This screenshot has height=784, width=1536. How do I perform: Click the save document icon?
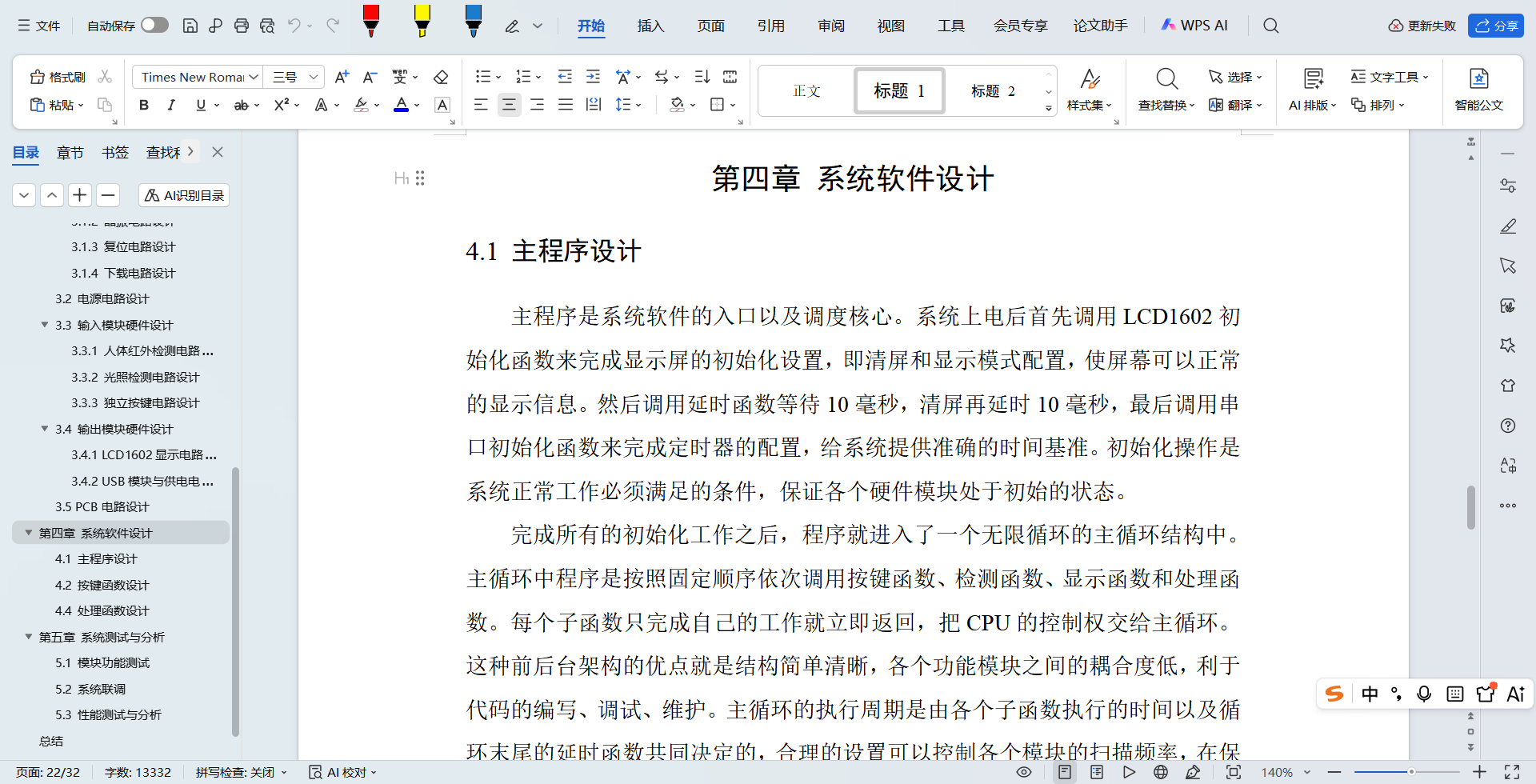pyautogui.click(x=190, y=26)
